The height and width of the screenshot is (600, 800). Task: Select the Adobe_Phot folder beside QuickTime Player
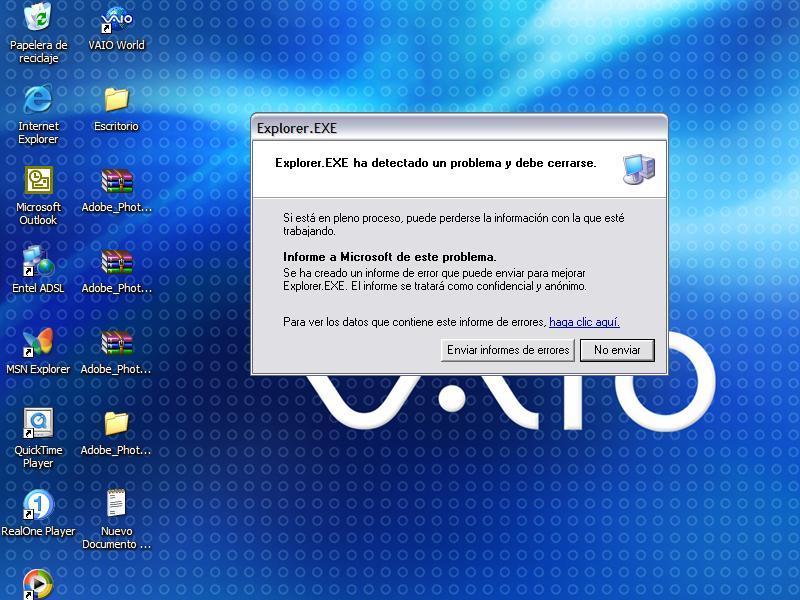[116, 424]
